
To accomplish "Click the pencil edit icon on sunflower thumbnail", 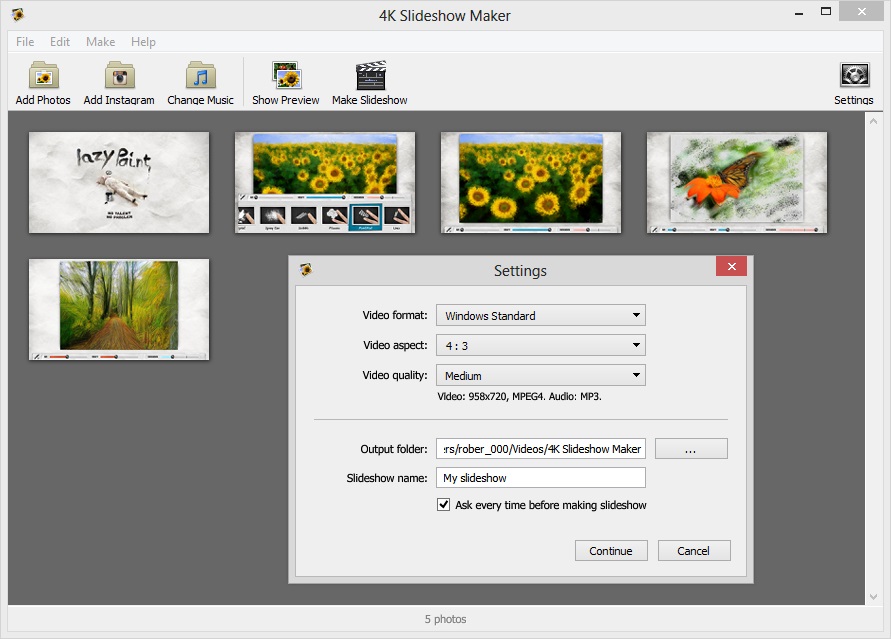I will click(x=242, y=197).
